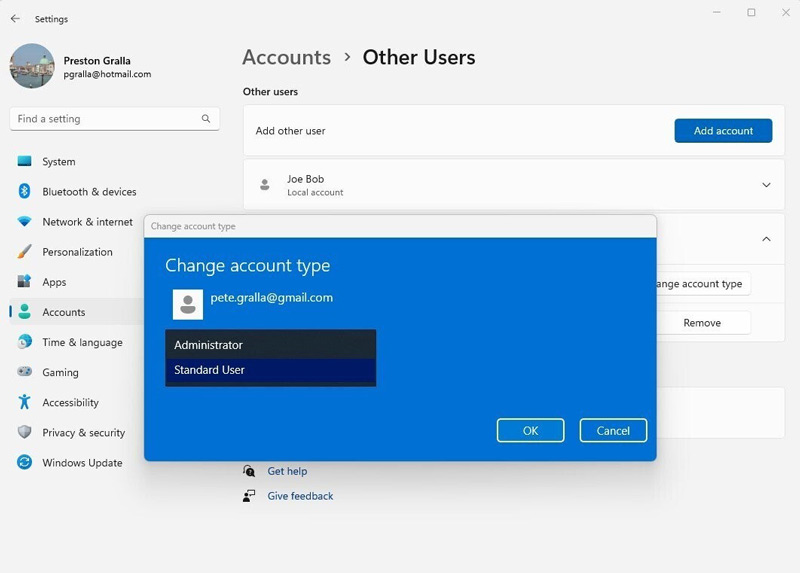Select the Network & internet icon
Image resolution: width=800 pixels, height=573 pixels.
24,222
